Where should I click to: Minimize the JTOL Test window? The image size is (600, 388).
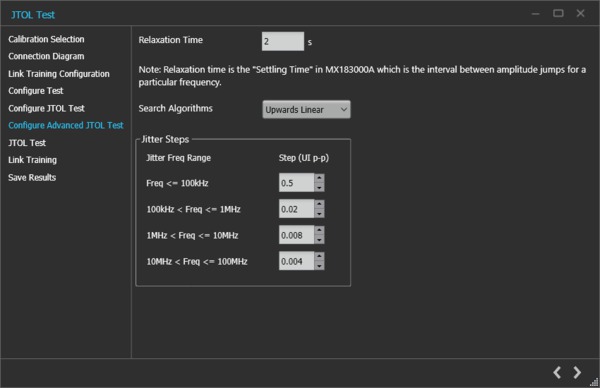pos(536,14)
